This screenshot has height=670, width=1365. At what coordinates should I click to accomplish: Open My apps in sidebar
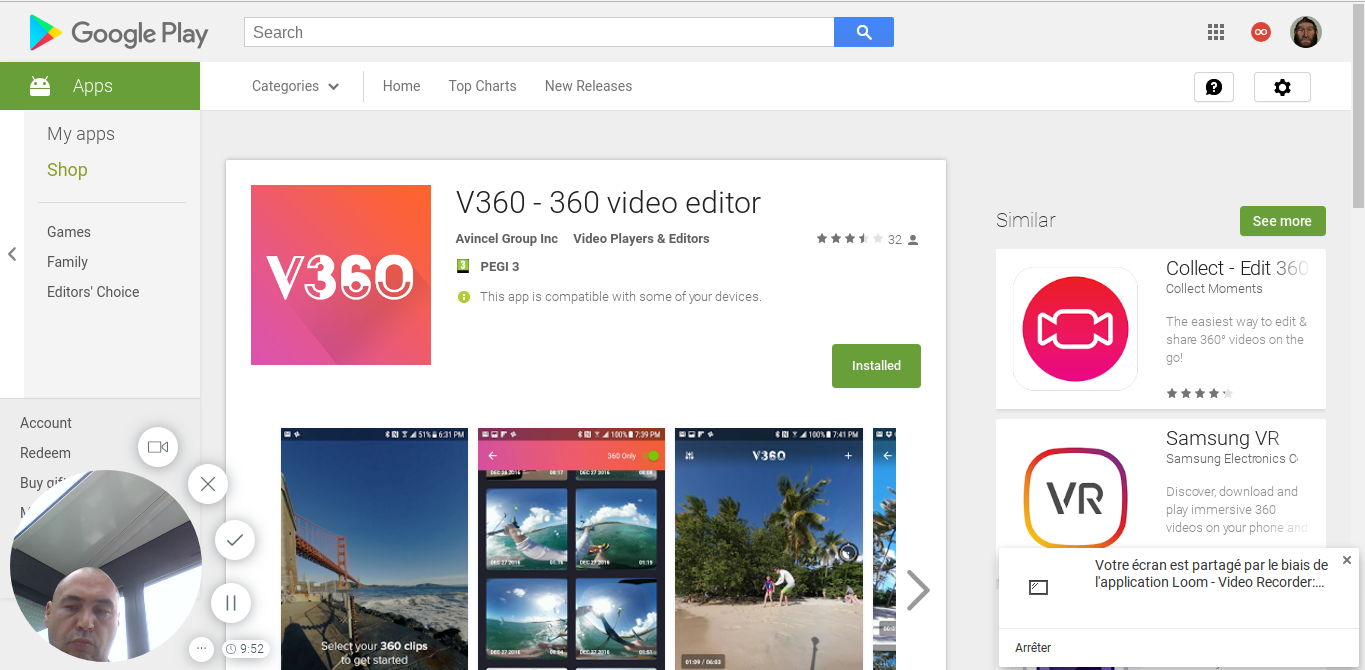click(x=81, y=134)
